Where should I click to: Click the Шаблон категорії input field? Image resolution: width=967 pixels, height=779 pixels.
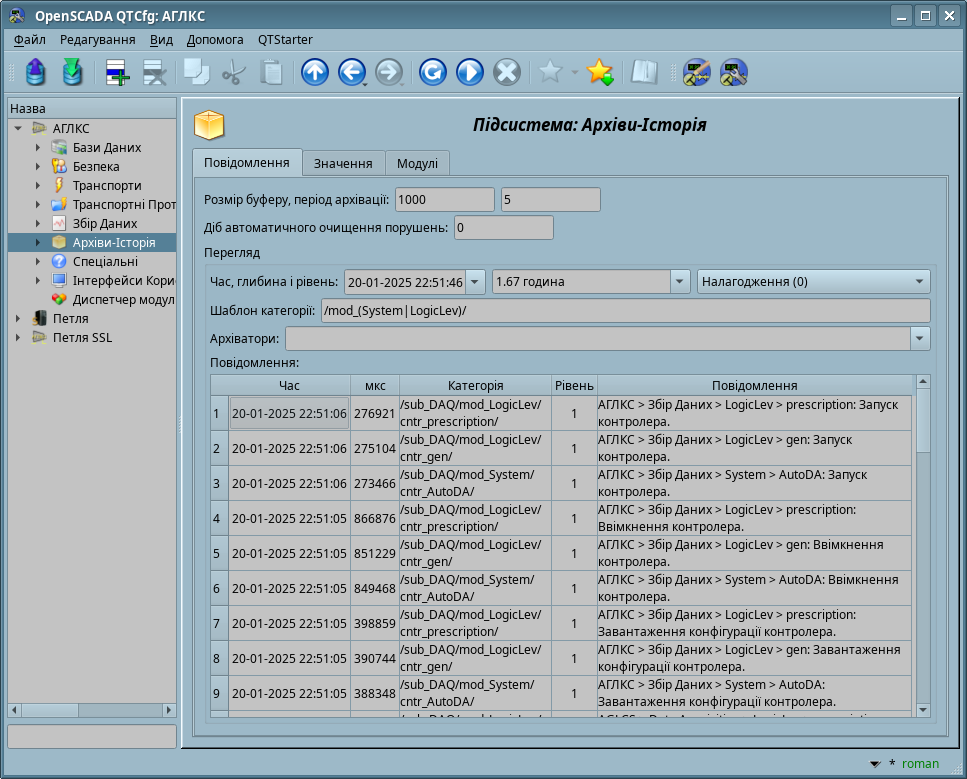(625, 311)
